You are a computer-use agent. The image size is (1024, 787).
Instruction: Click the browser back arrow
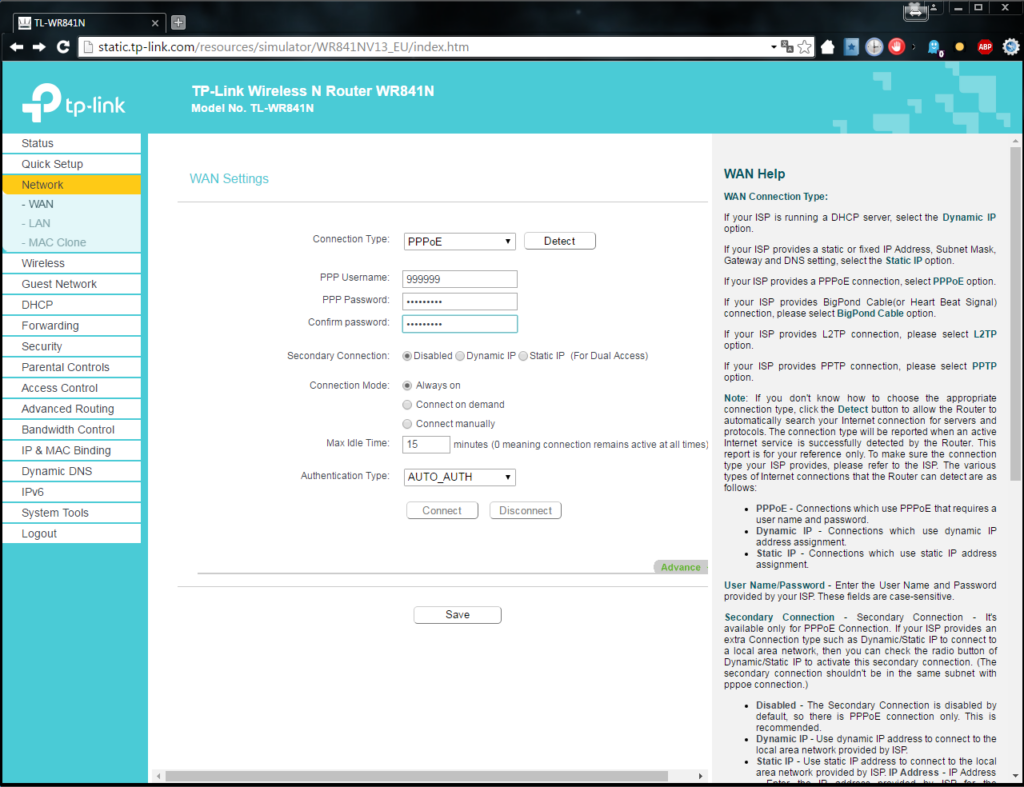[16, 47]
